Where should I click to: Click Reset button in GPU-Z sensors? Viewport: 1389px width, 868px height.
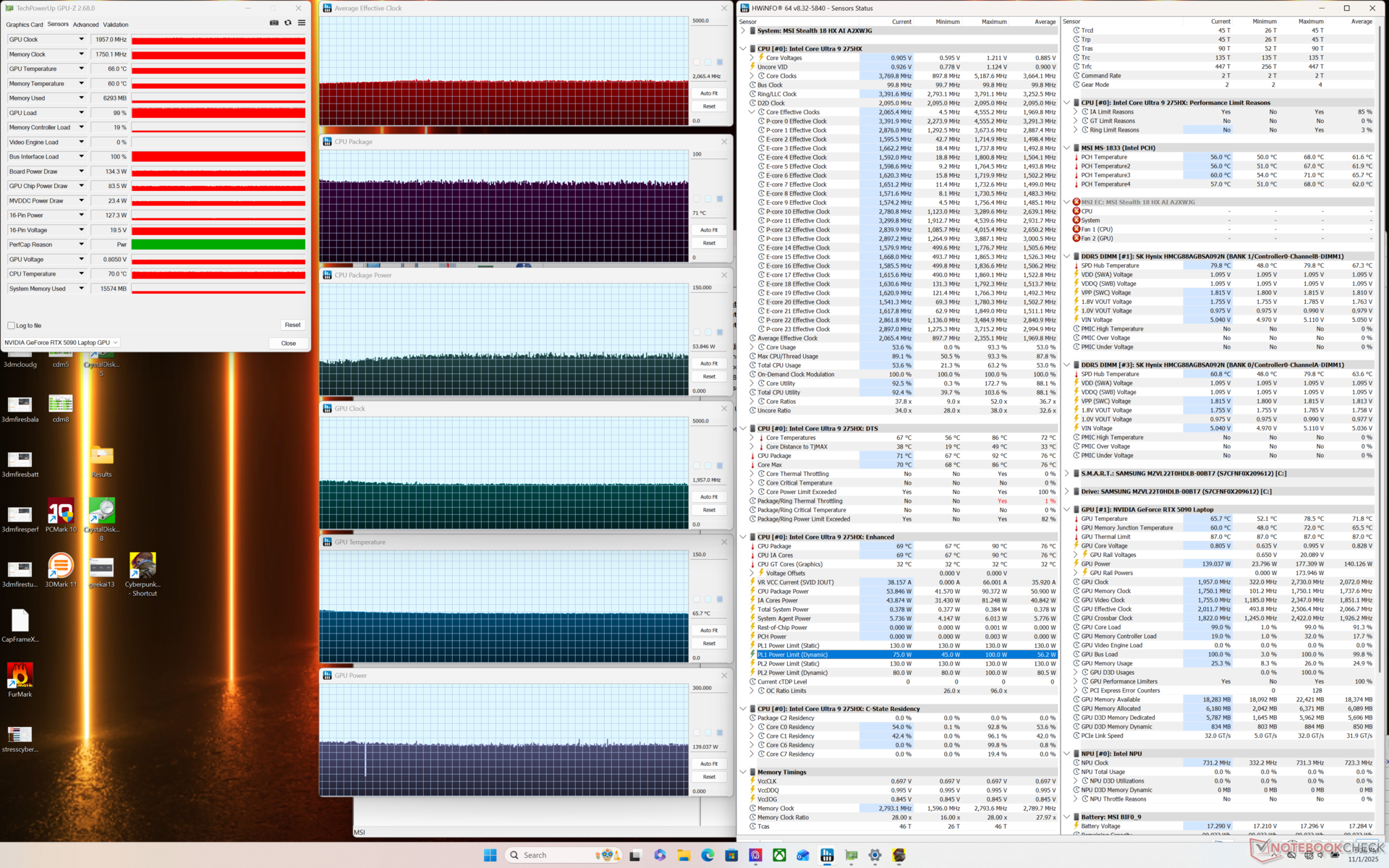[x=292, y=325]
